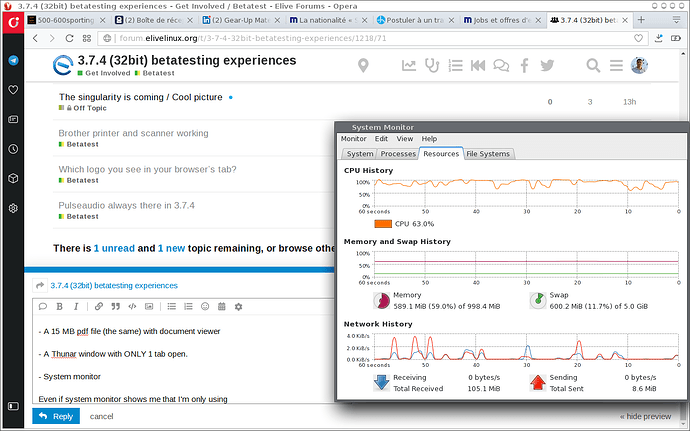
Task: Open the Speed Dial start page grid
Action: 87,38
